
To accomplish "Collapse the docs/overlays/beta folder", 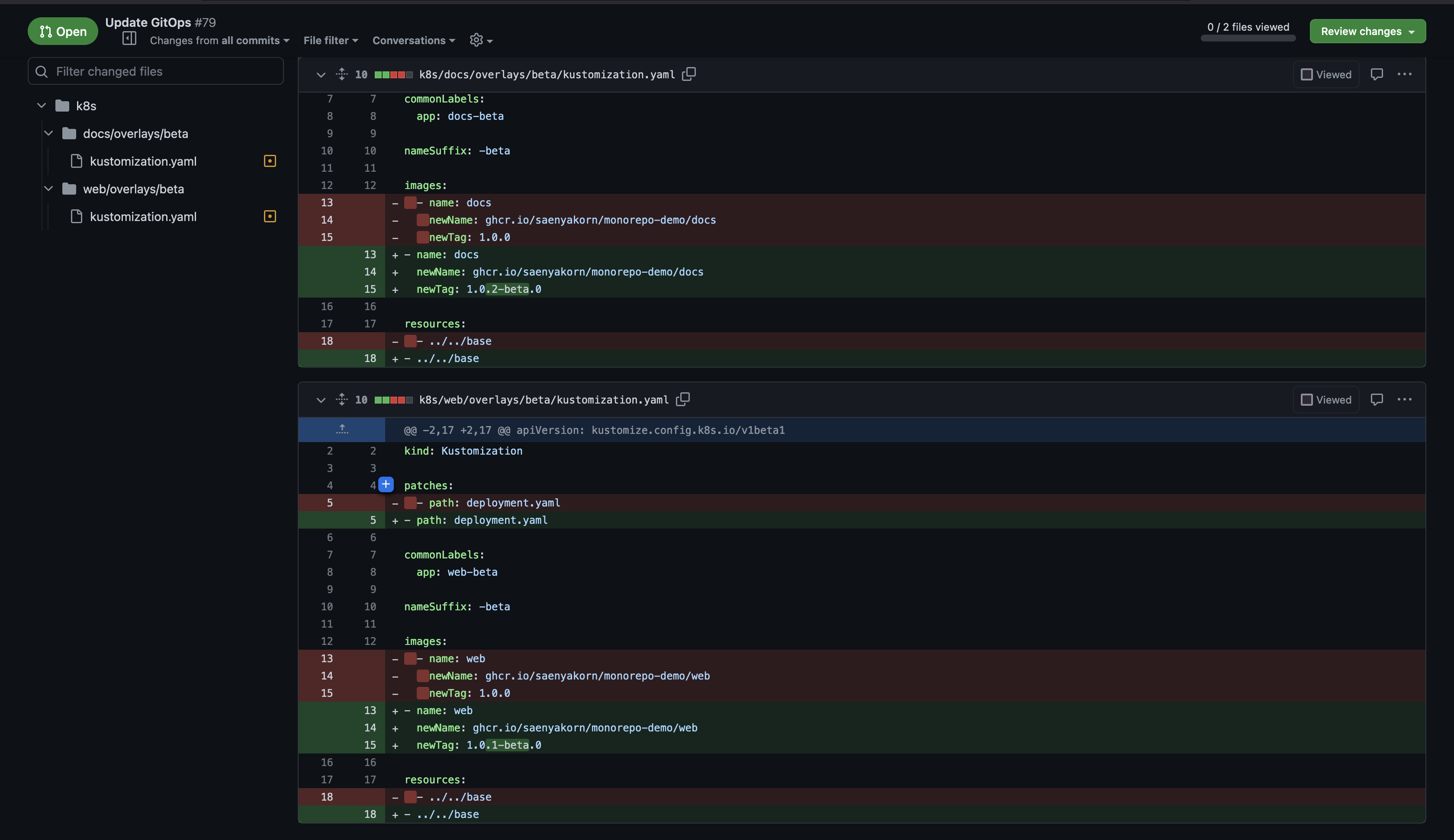I will (48, 133).
